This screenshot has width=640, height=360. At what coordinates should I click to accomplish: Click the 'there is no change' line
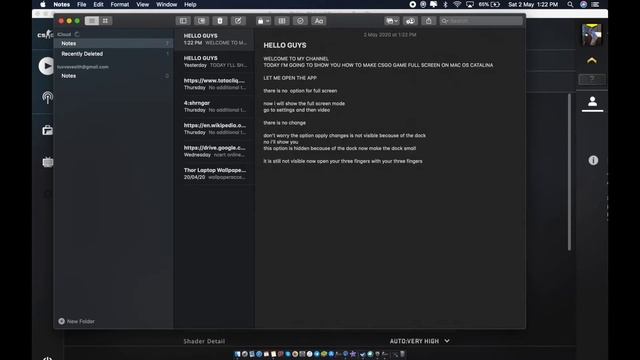(x=284, y=122)
